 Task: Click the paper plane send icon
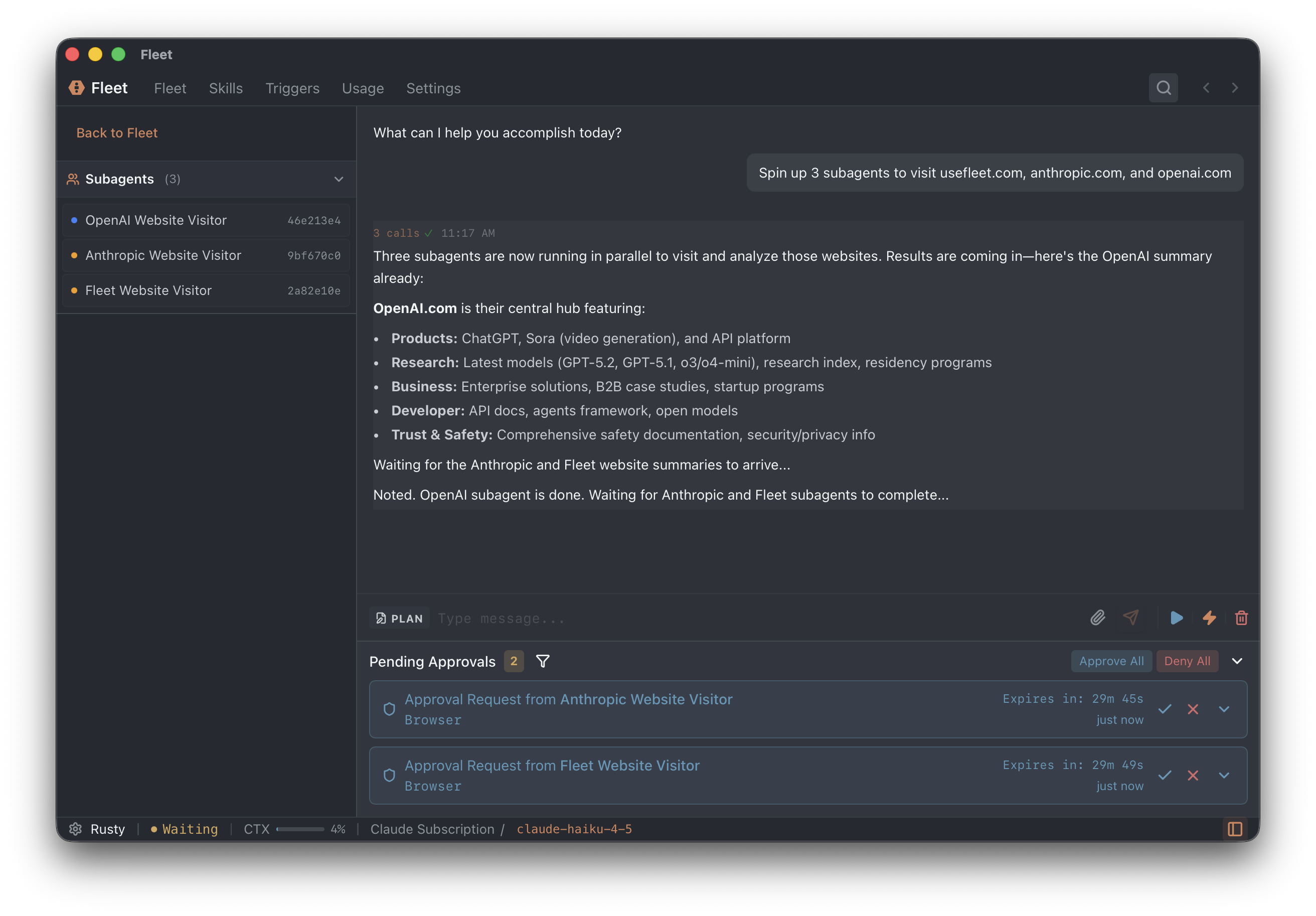pos(1131,618)
